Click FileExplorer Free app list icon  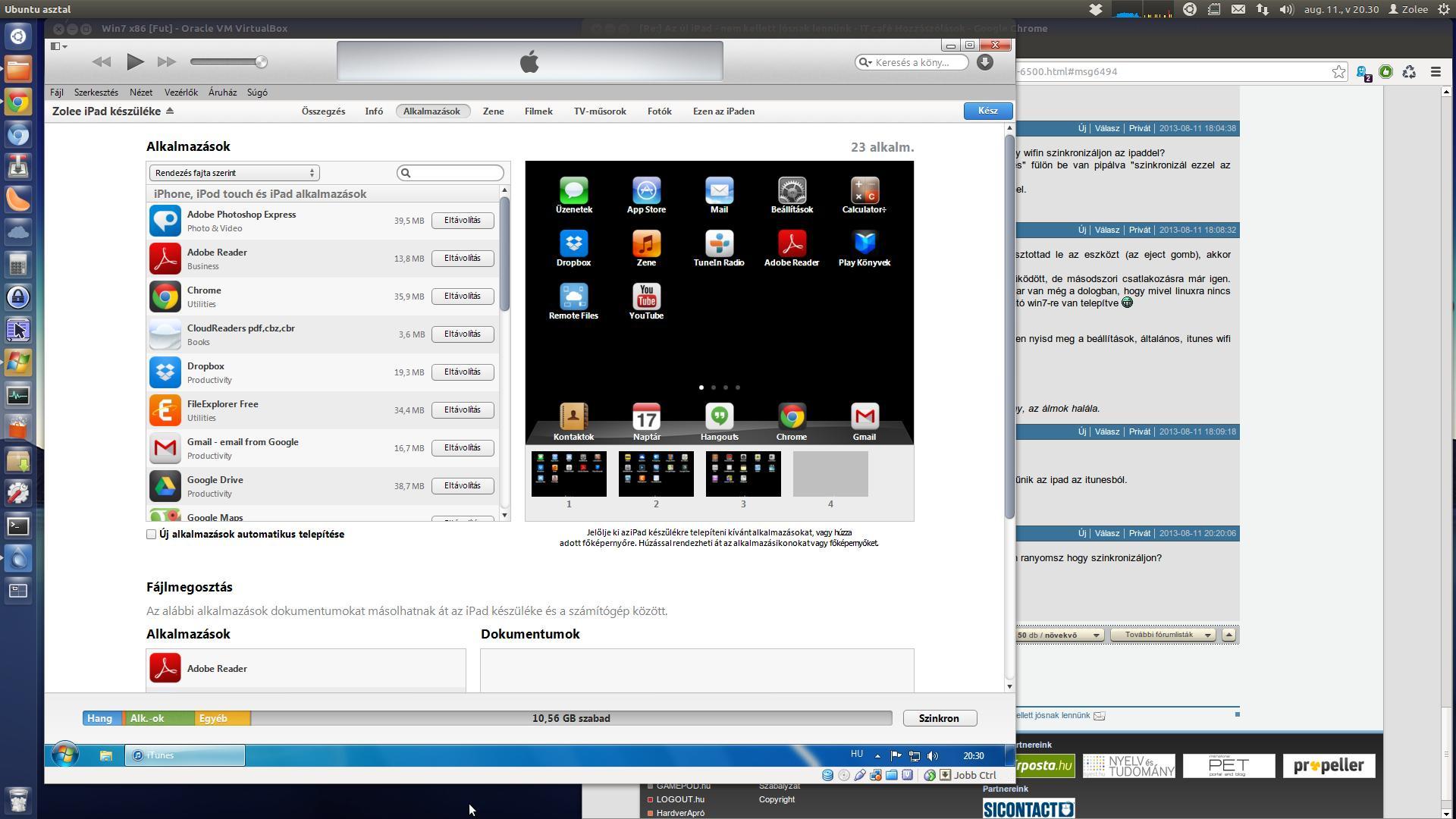[x=165, y=410]
